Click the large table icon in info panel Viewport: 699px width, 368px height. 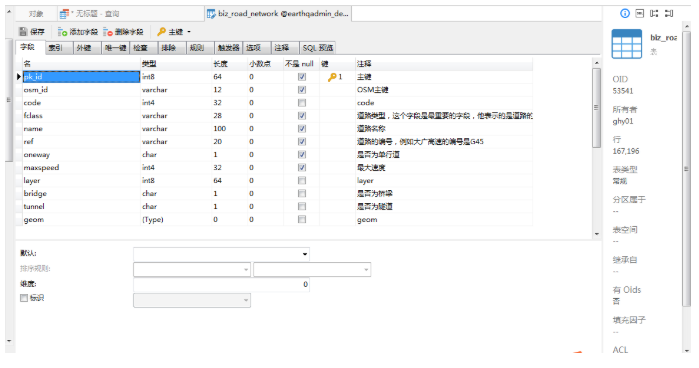[627, 44]
